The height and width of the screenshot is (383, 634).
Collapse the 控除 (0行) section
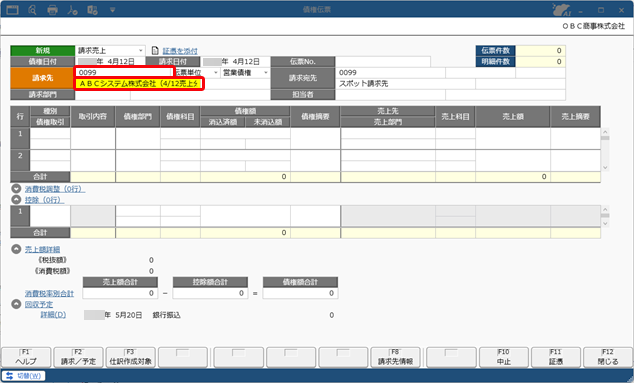(16, 199)
